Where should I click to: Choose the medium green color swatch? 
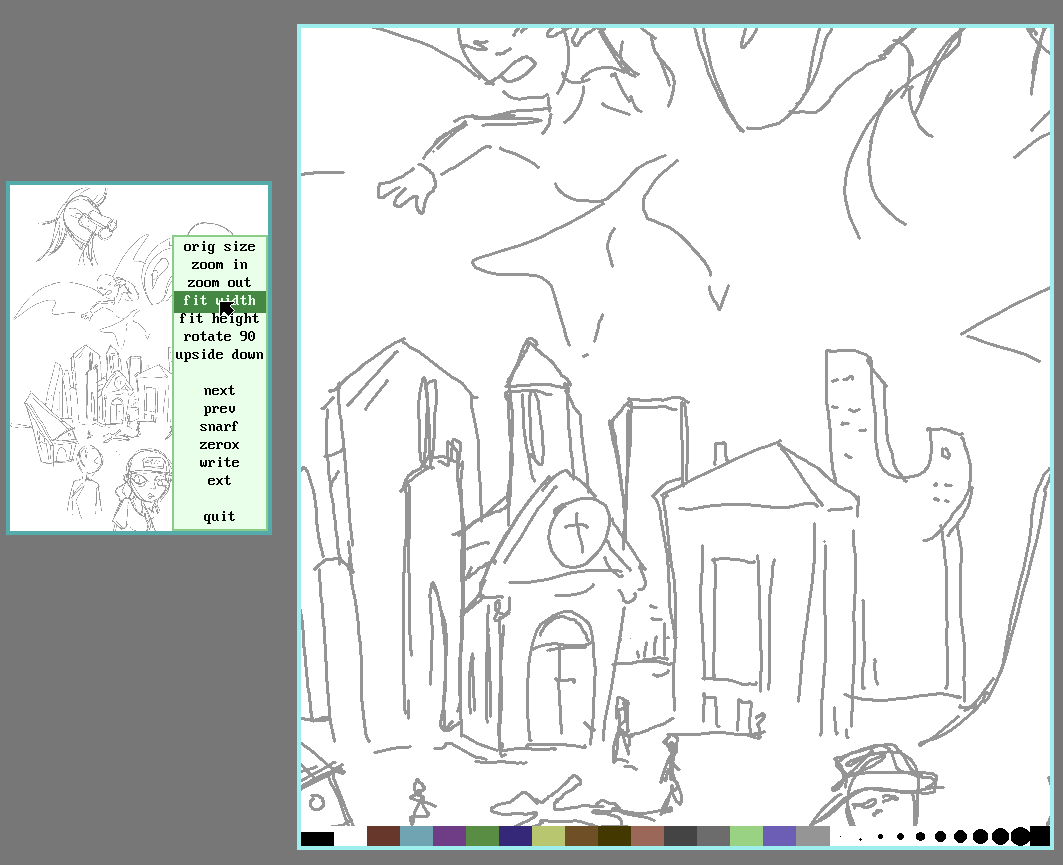click(x=483, y=837)
